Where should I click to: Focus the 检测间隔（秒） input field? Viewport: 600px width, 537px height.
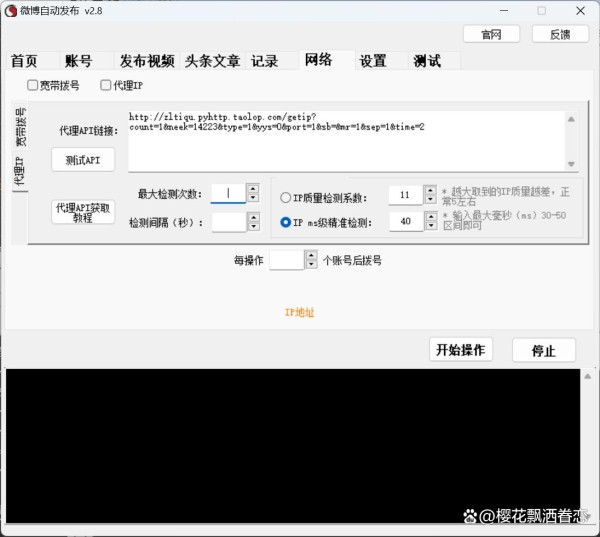[229, 222]
